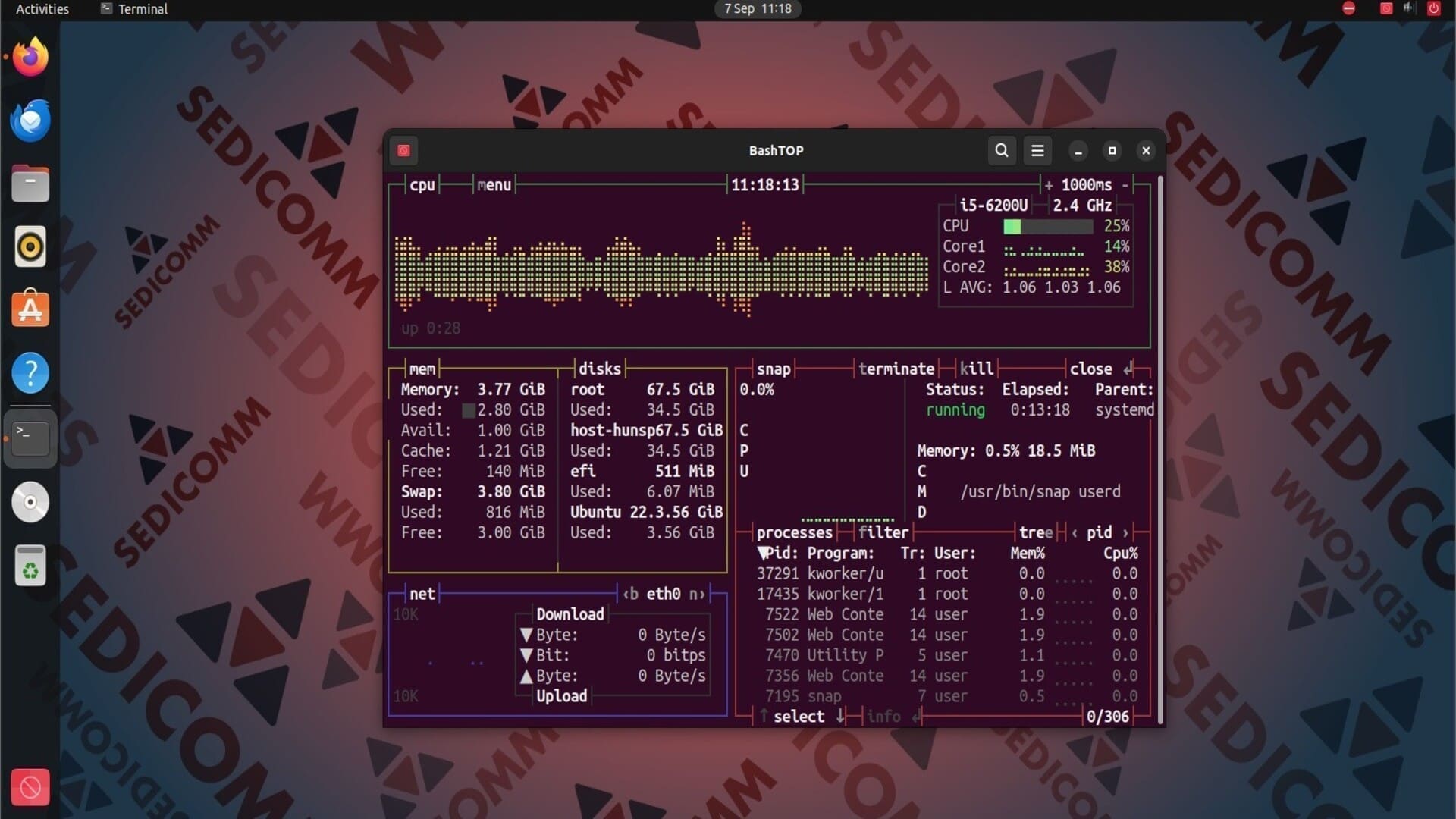This screenshot has width=1456, height=819.
Task: Open the Help question mark icon
Action: click(x=30, y=373)
